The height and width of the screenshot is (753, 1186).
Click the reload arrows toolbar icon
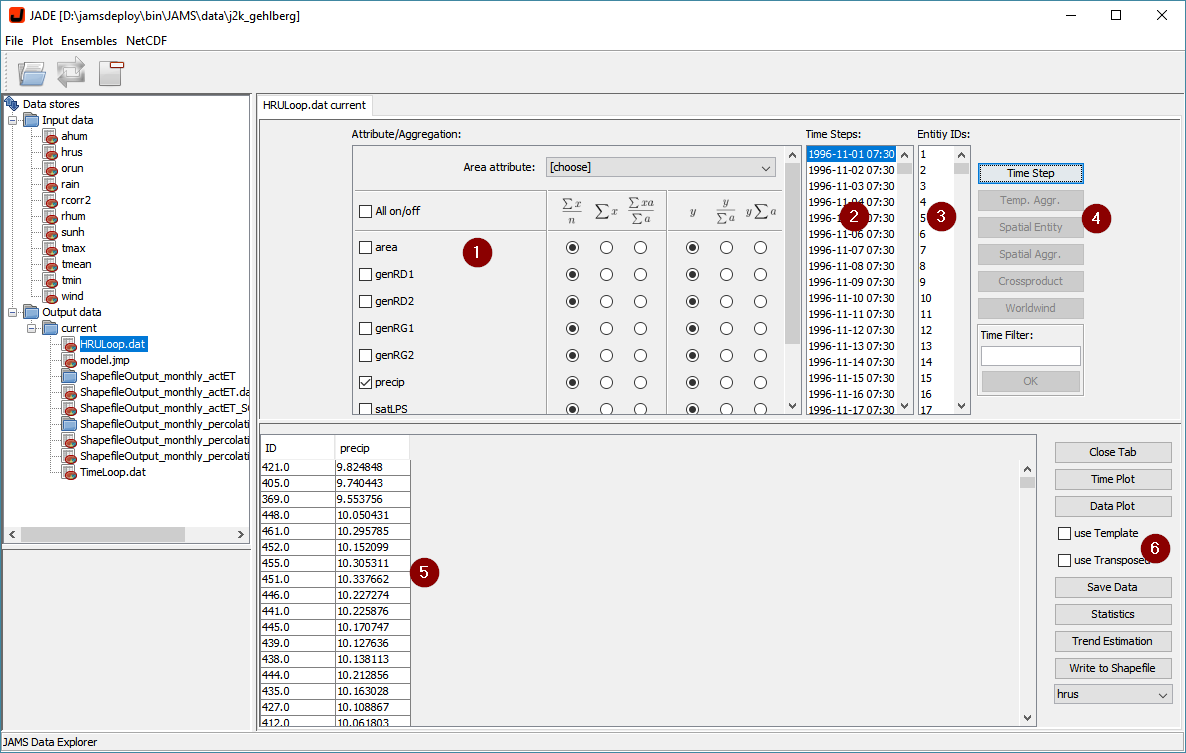(71, 73)
